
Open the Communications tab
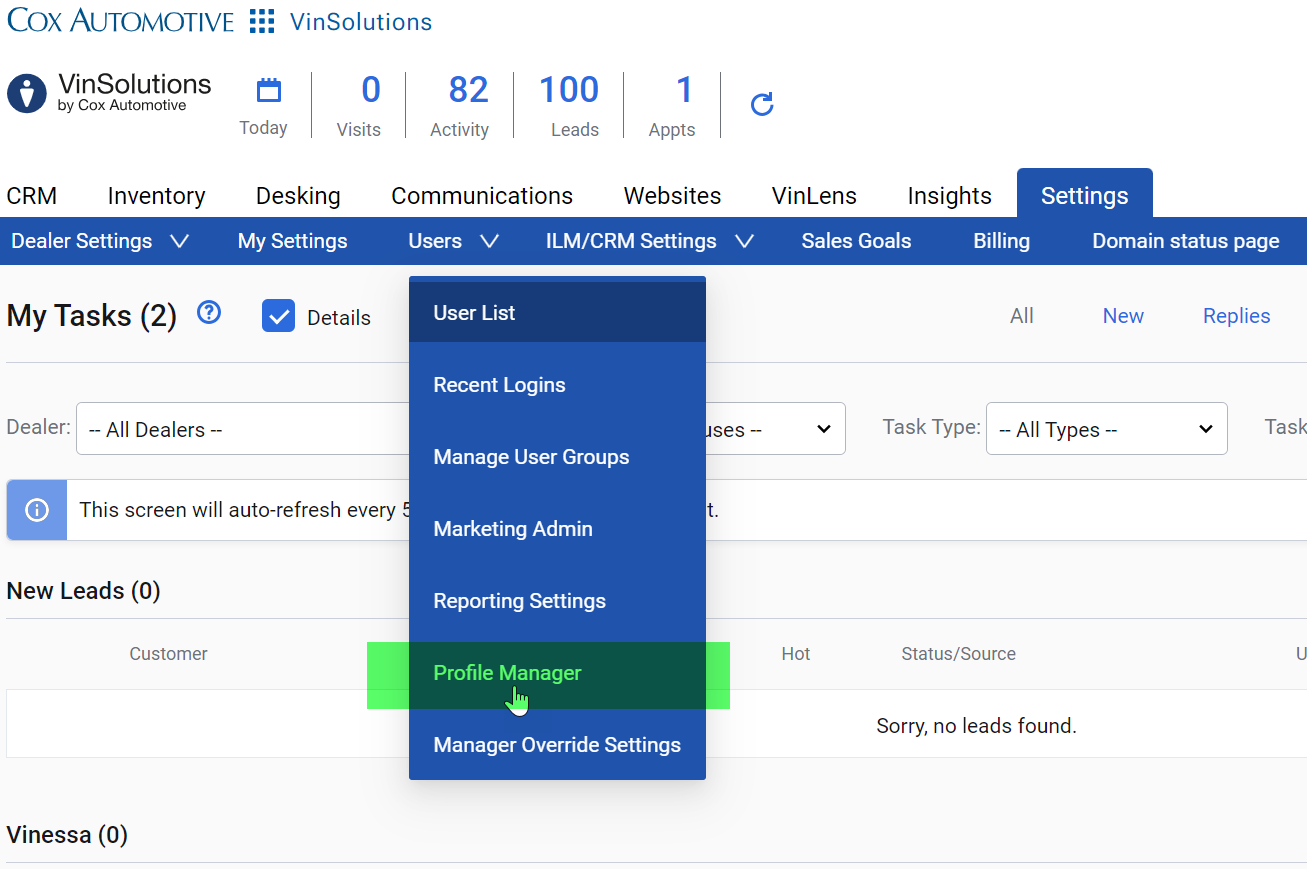482,196
